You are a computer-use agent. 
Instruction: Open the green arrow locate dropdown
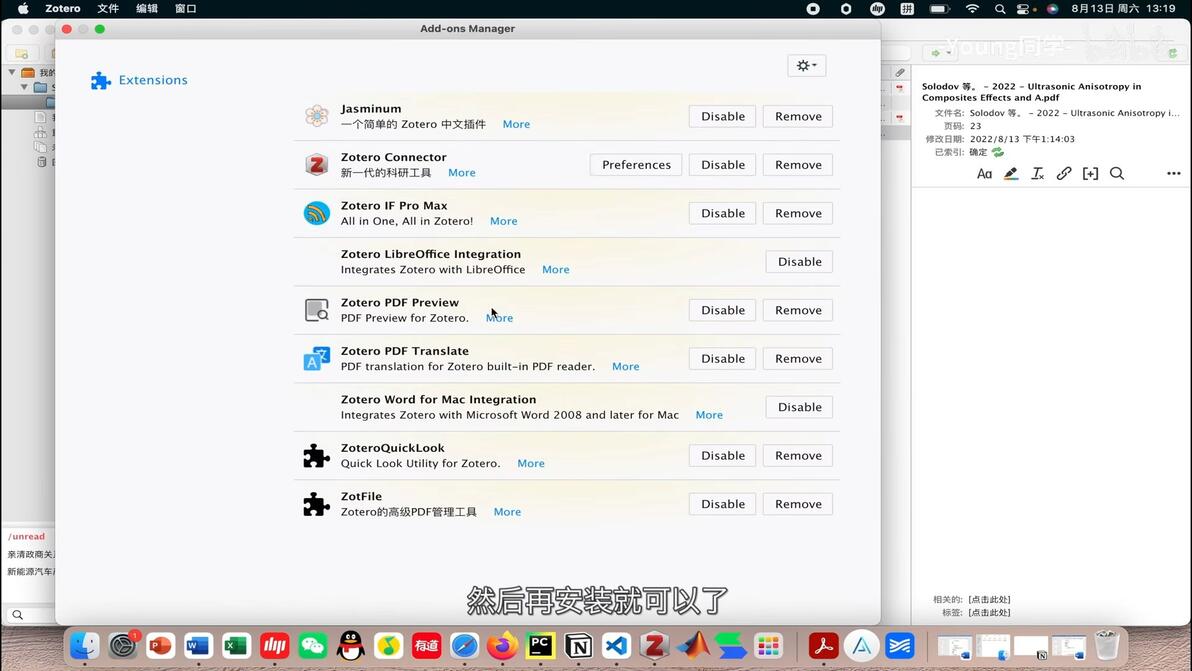point(940,52)
